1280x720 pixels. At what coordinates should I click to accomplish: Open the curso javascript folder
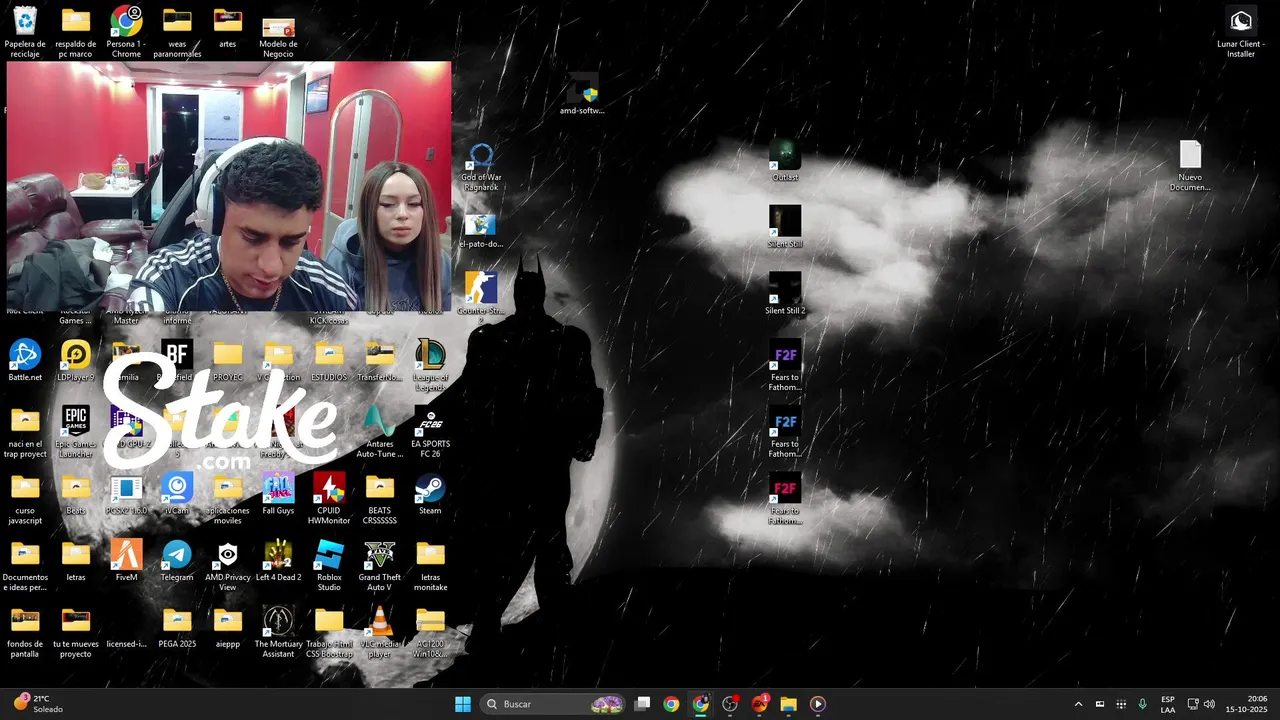(25, 498)
